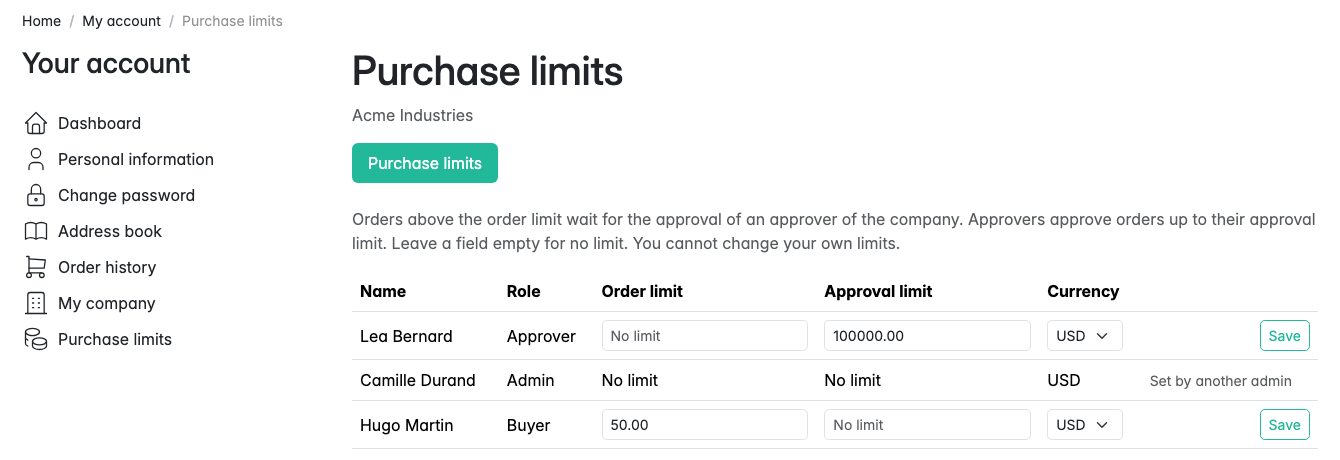Viewport: 1340px width, 460px height.
Task: Click the name Lea Bernard
Action: pyautogui.click(x=406, y=336)
